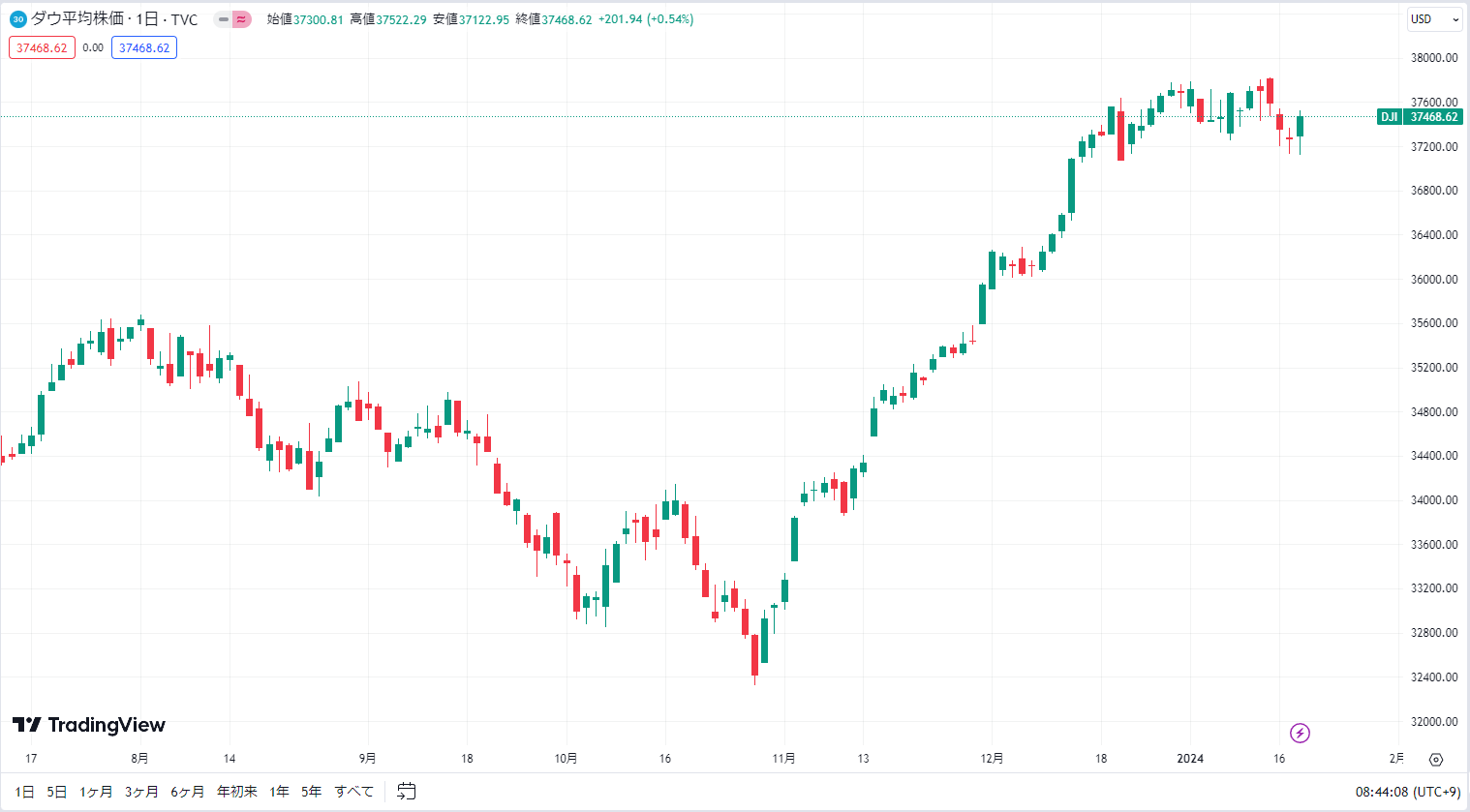The image size is (1470, 812).
Task: Click the TradingView logo
Action: (x=89, y=725)
